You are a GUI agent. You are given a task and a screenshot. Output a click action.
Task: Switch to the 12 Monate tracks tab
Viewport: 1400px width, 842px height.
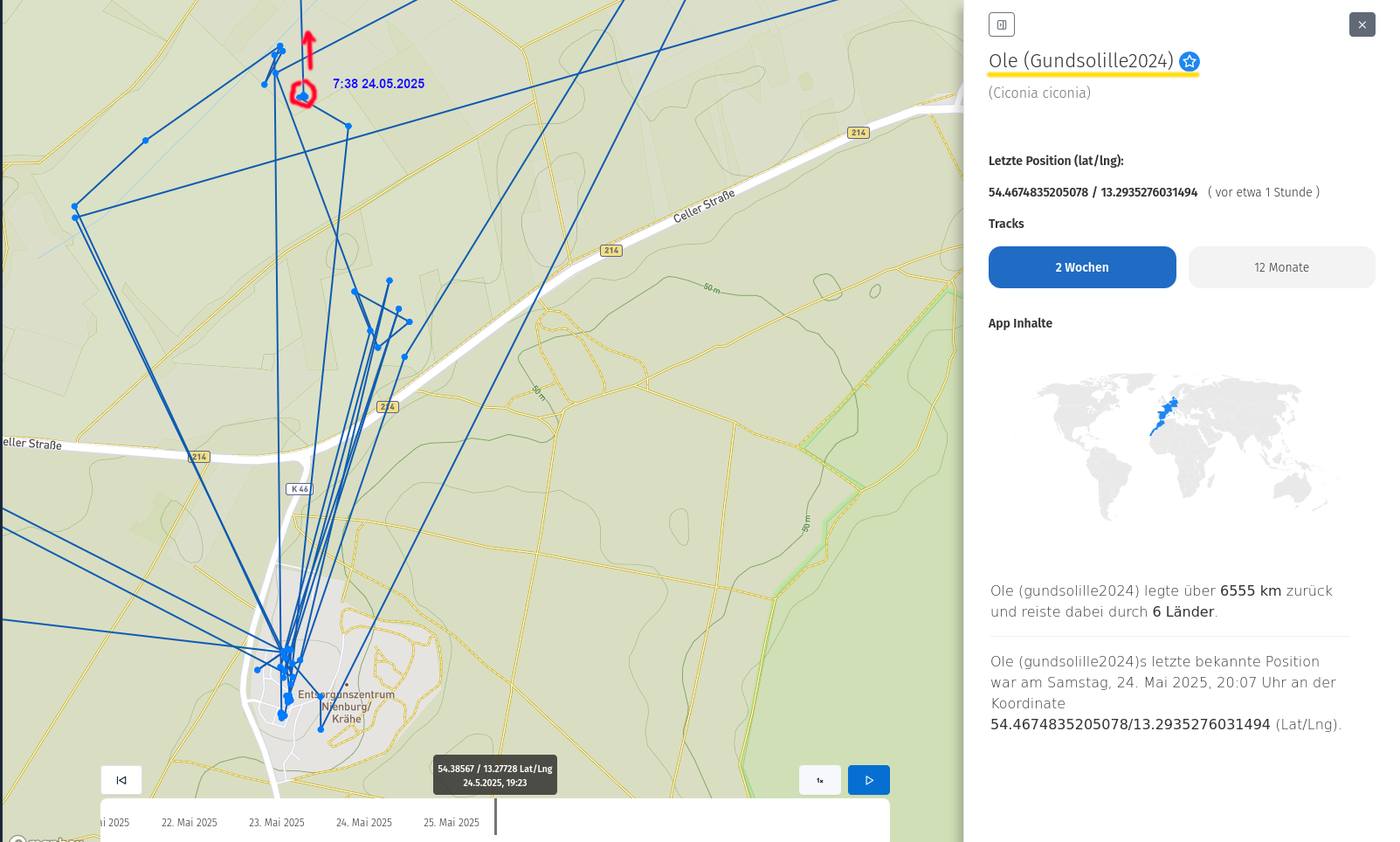click(1281, 267)
